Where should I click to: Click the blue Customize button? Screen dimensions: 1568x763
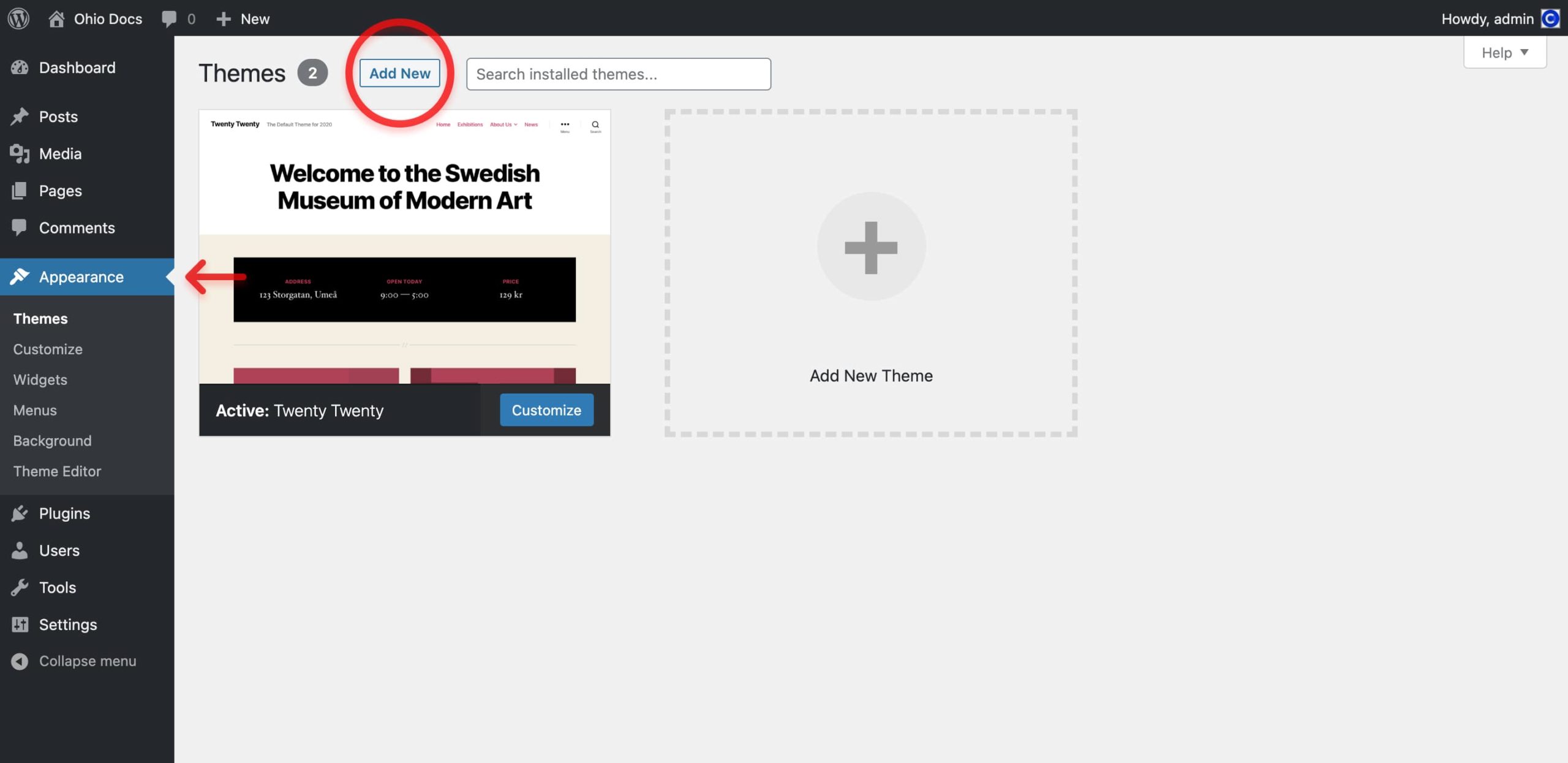click(x=546, y=409)
